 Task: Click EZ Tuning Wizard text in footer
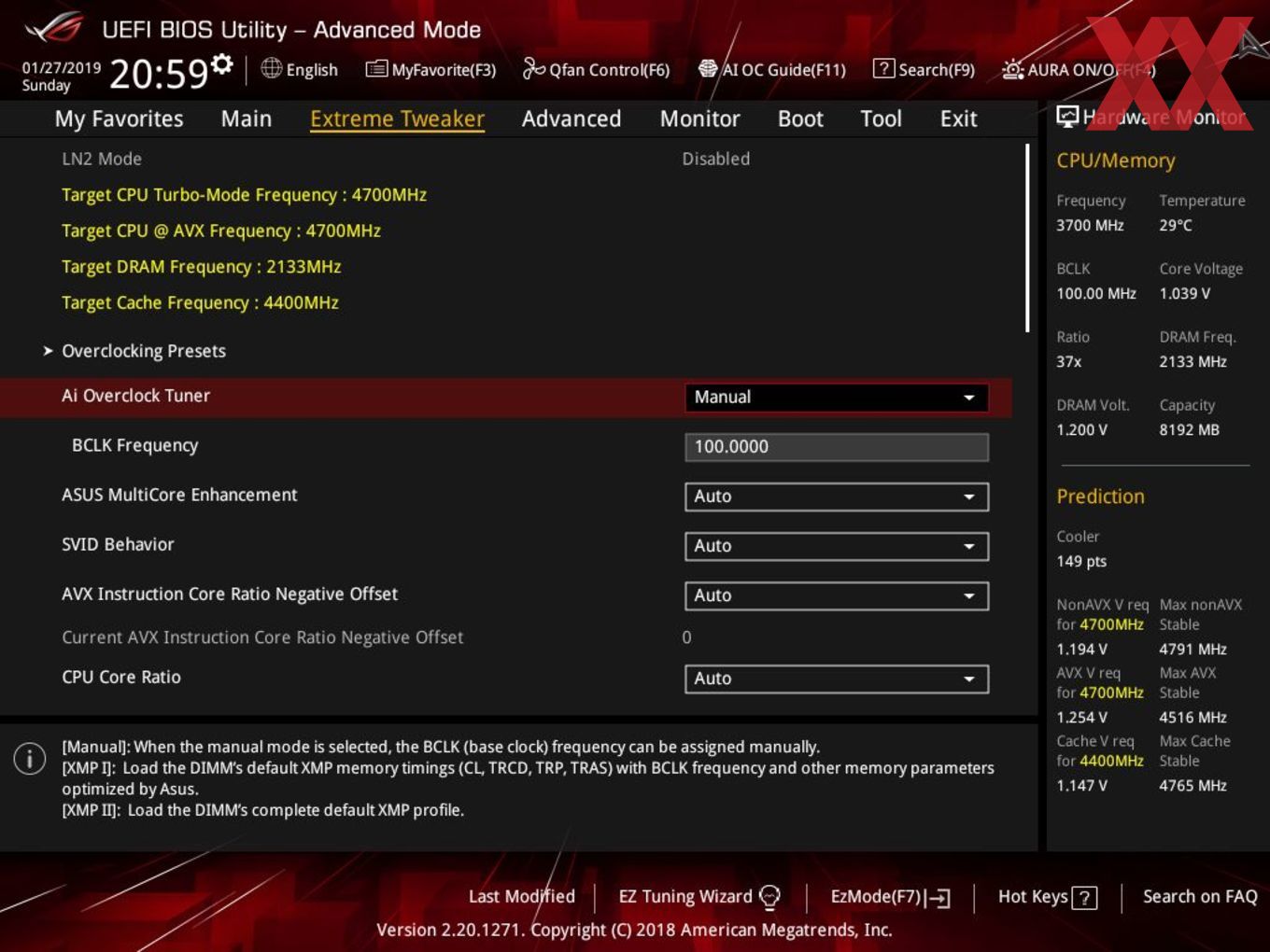coord(685,897)
